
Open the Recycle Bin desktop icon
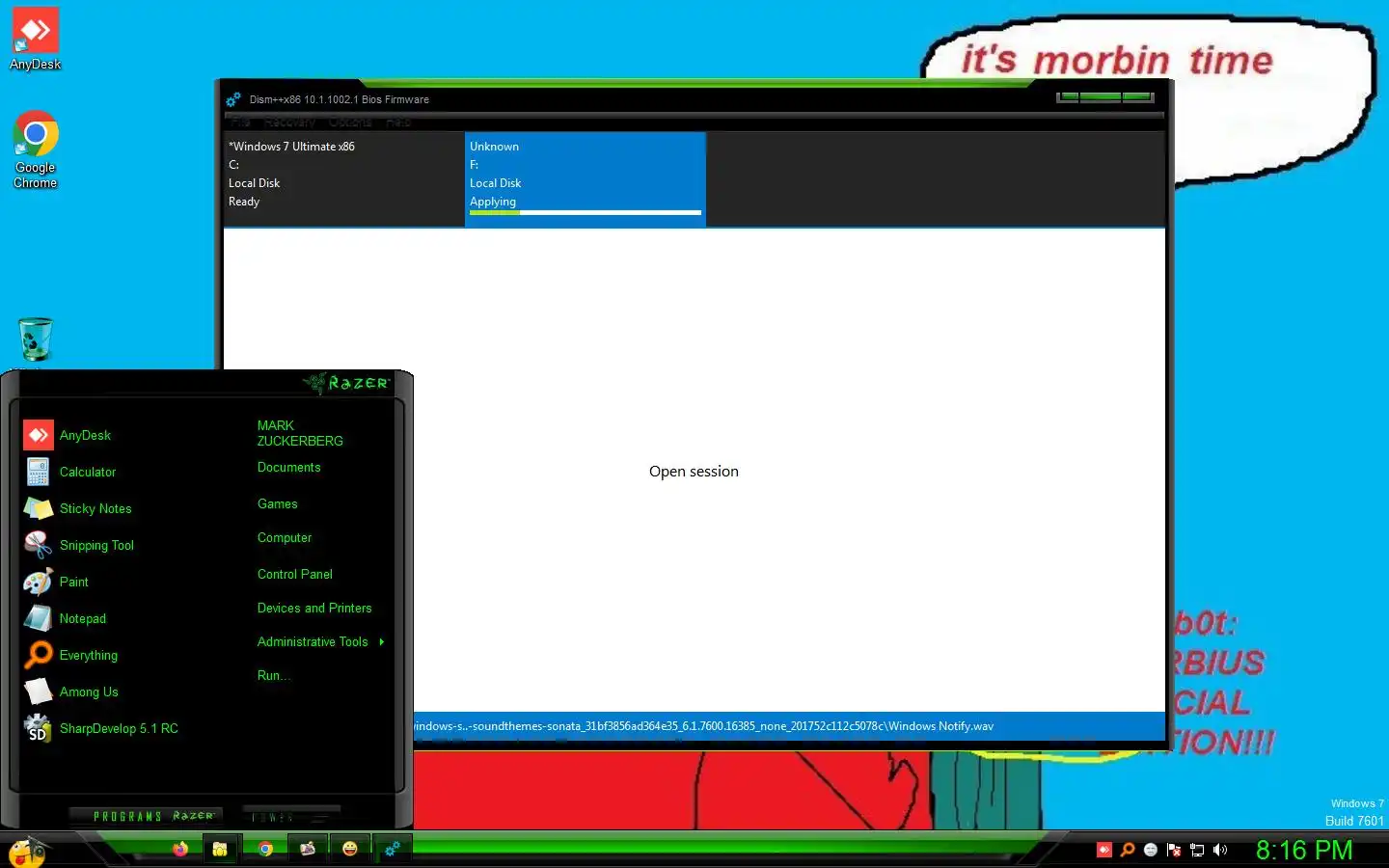click(x=36, y=339)
